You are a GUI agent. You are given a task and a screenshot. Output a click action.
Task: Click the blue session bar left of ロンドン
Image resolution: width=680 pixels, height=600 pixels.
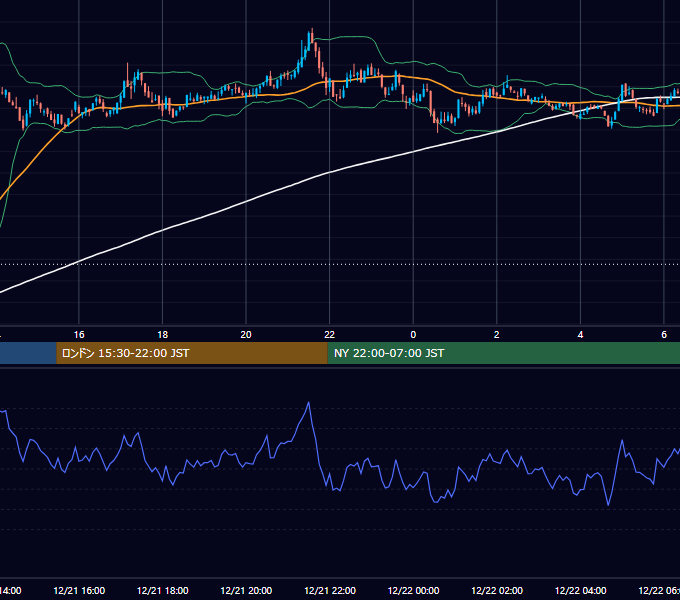coord(28,353)
